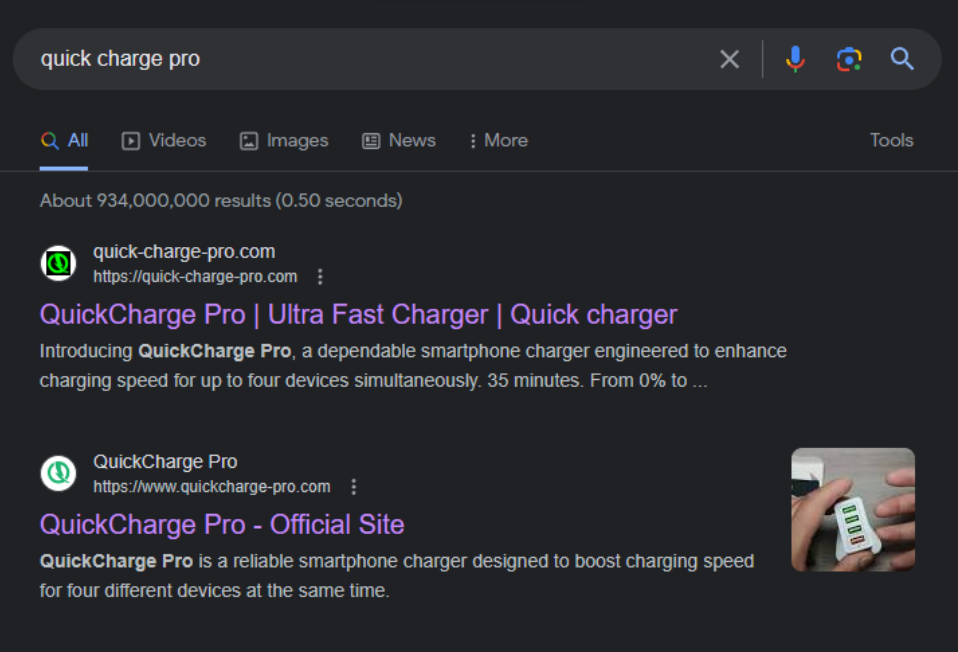This screenshot has height=652, width=958.
Task: Click inside the search input field
Action: (300, 59)
